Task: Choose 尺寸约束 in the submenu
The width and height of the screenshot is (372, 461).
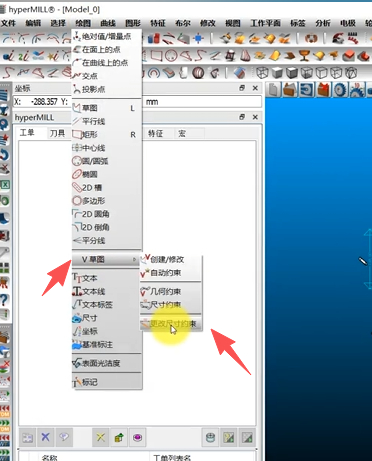Action: pyautogui.click(x=171, y=305)
